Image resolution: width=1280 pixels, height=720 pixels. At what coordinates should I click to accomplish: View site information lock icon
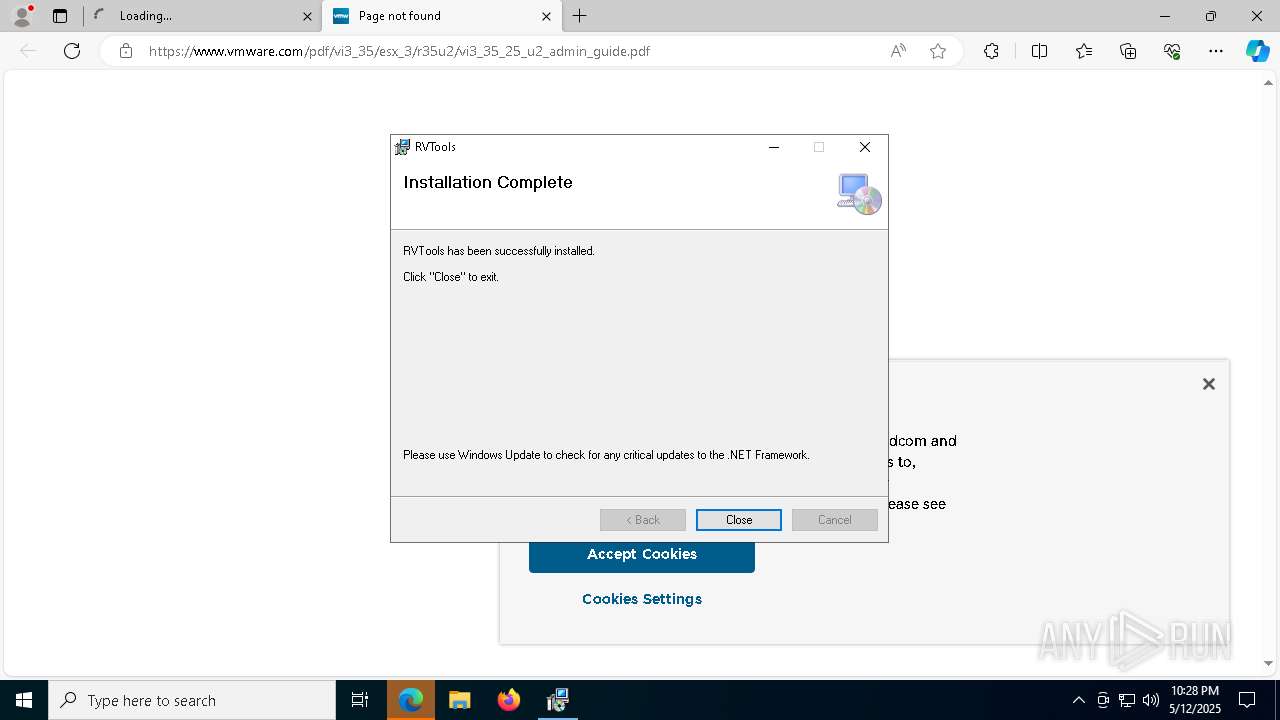point(126,51)
